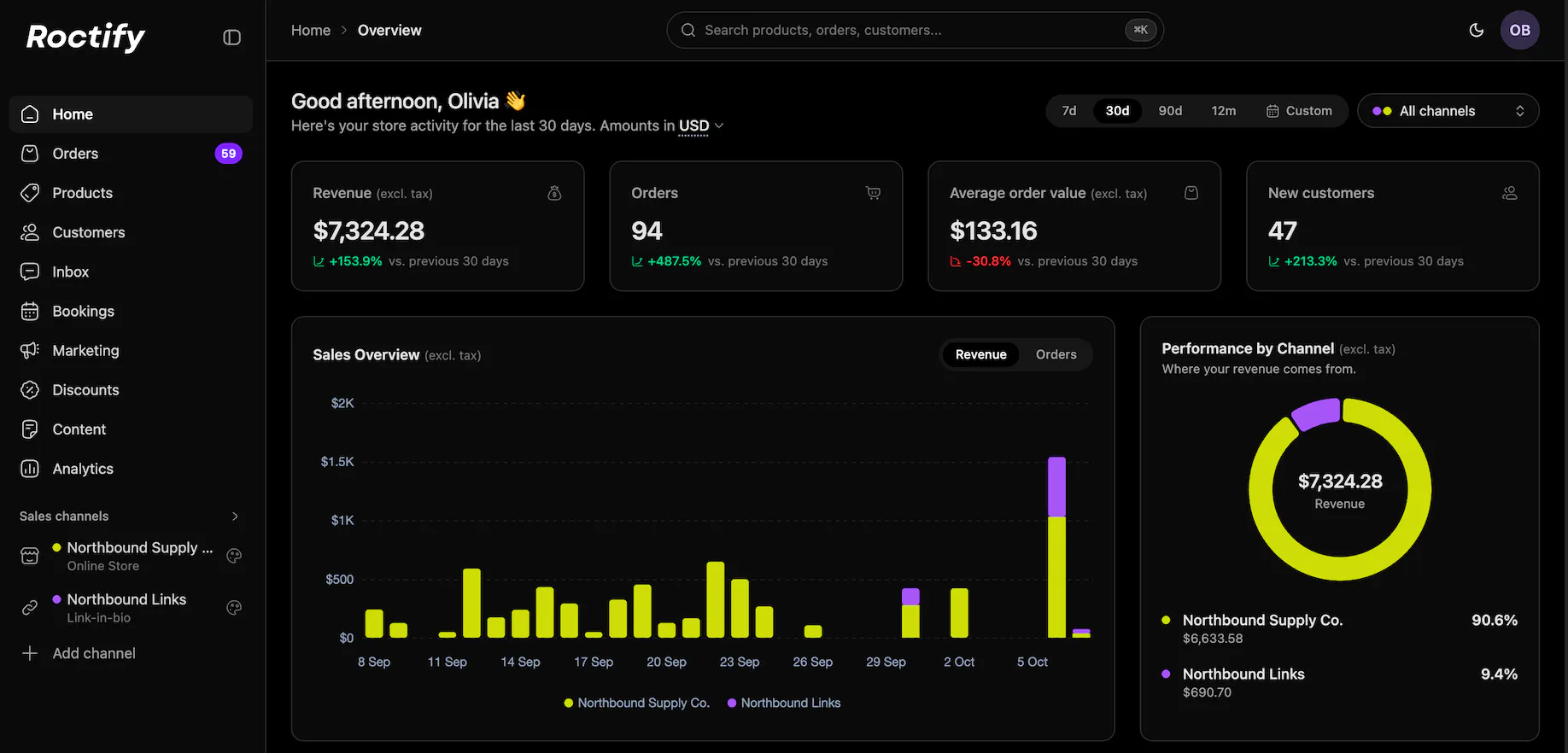This screenshot has width=1568, height=753.
Task: Click the Inbox message icon in sidebar
Action: tap(30, 271)
